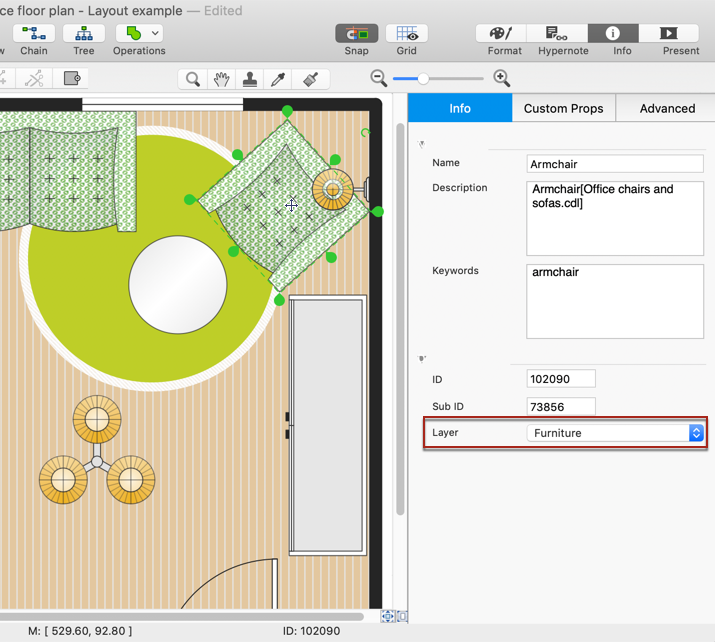The height and width of the screenshot is (642, 715).
Task: Select the format painter brush tool
Action: click(x=310, y=79)
